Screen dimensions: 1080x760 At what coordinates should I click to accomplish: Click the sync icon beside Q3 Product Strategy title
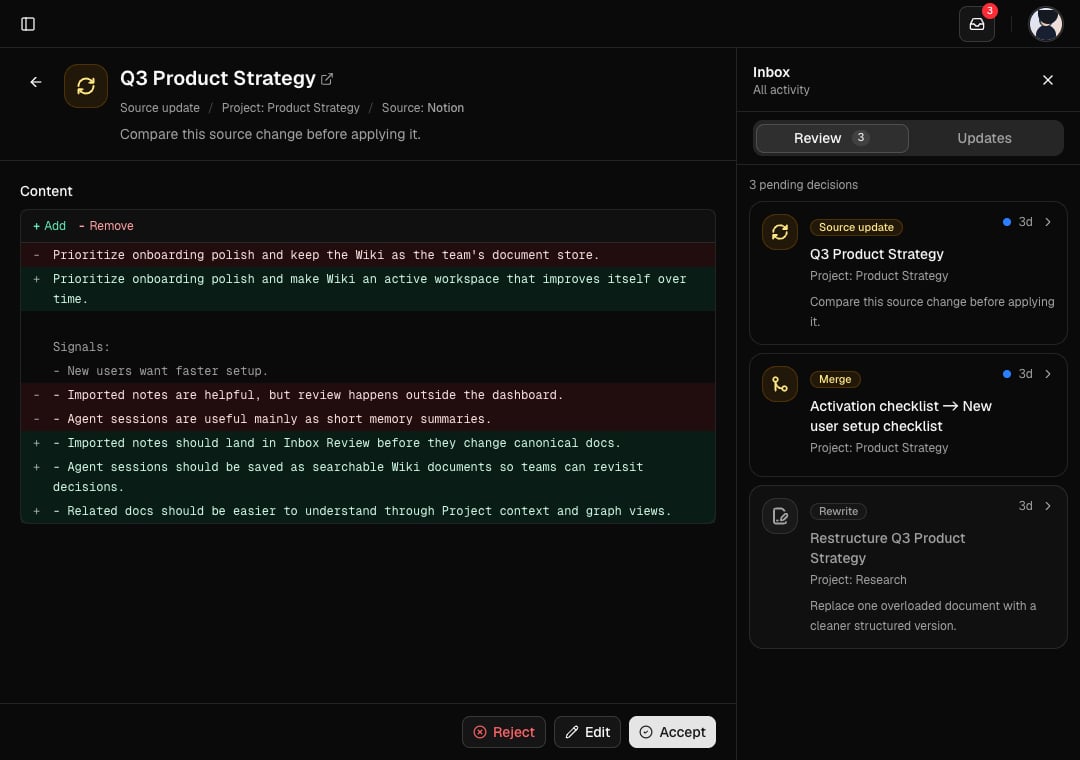click(x=86, y=86)
